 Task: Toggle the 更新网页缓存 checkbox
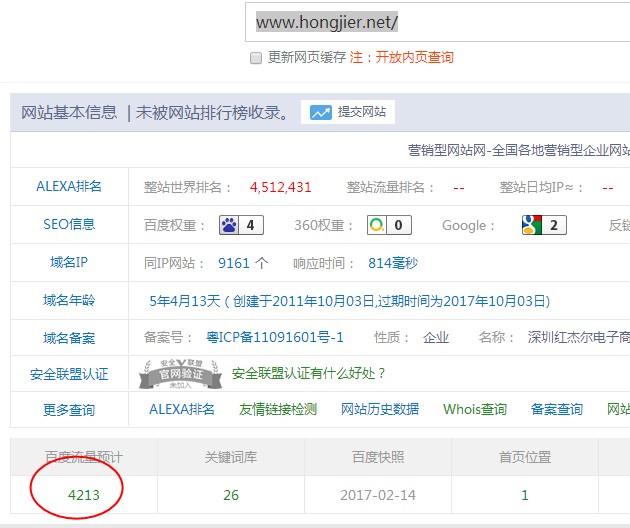pos(256,58)
